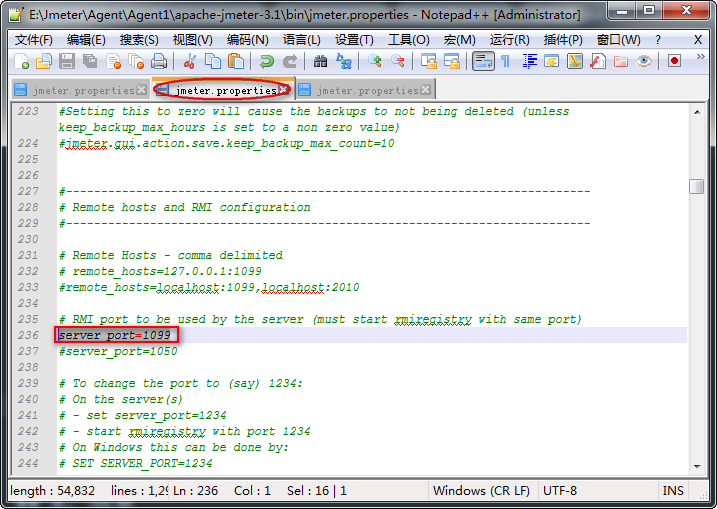Click the scroll down arrow of the editor
The width and height of the screenshot is (717, 509).
[x=697, y=466]
